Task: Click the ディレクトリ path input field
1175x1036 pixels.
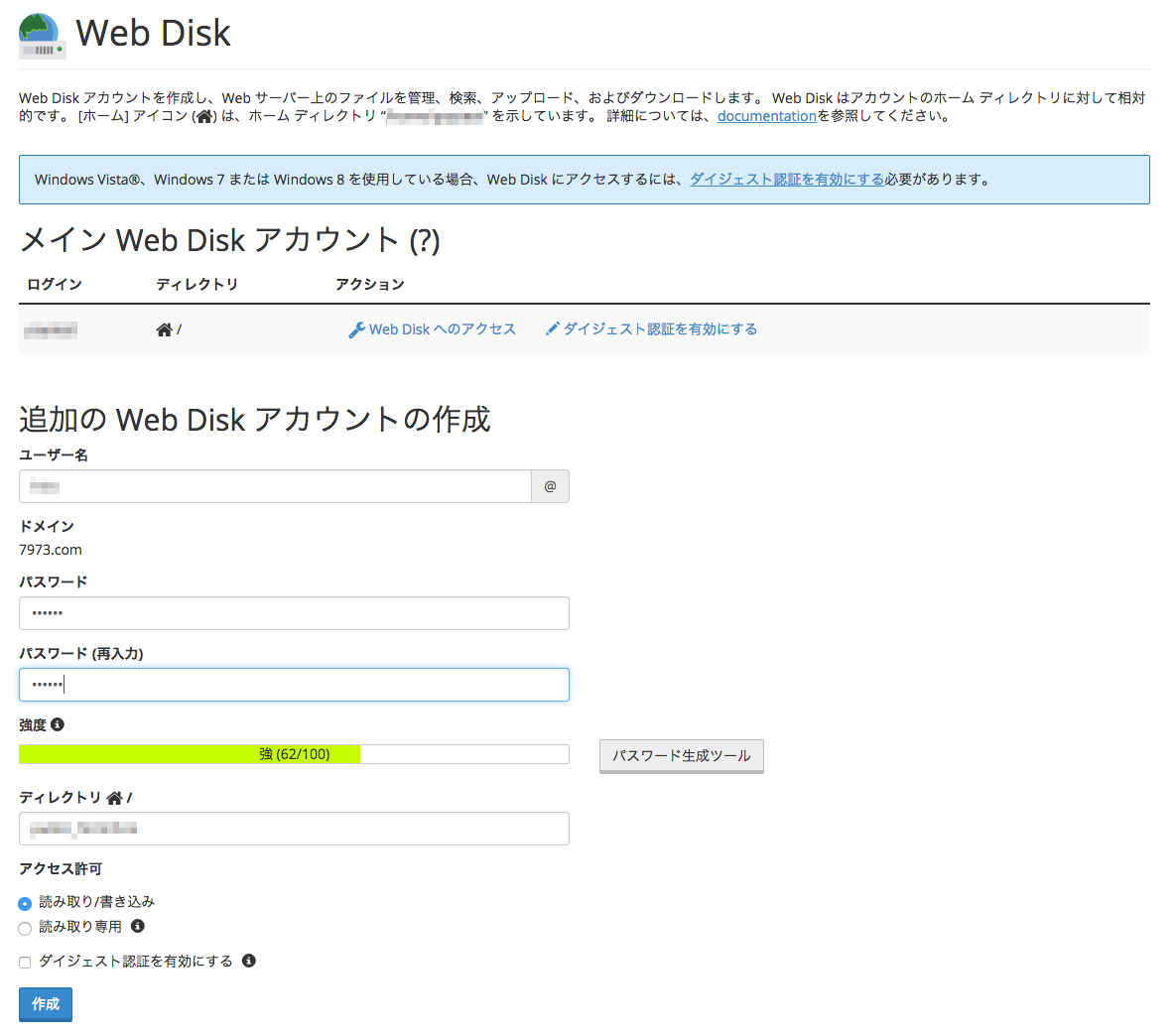Action: click(294, 829)
